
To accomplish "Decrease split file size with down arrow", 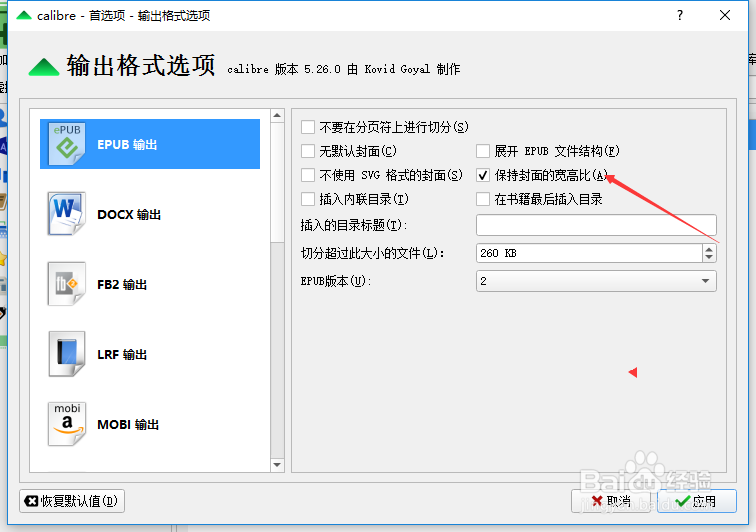I will (709, 258).
